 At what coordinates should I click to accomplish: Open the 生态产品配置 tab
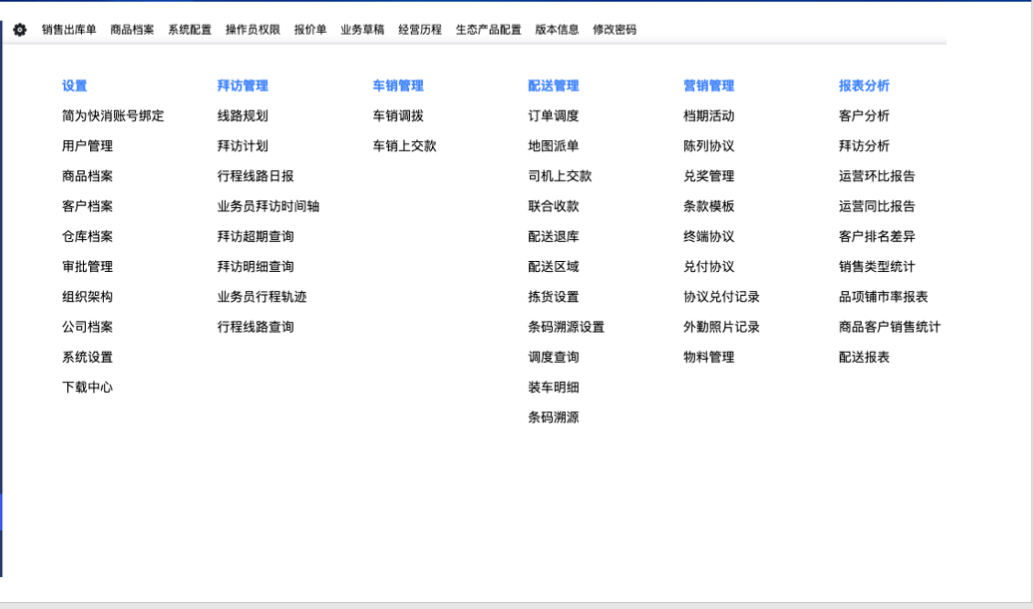pos(488,30)
